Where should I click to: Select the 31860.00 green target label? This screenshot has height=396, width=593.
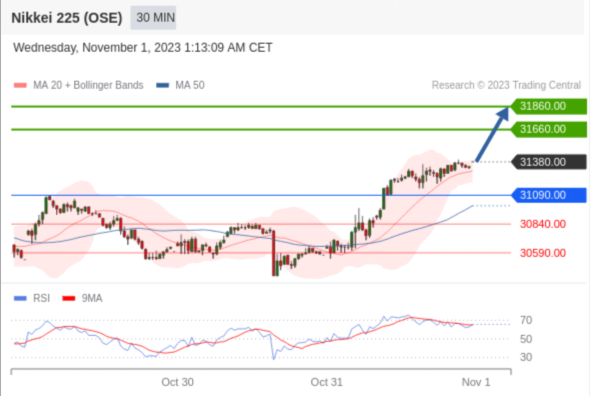(549, 106)
